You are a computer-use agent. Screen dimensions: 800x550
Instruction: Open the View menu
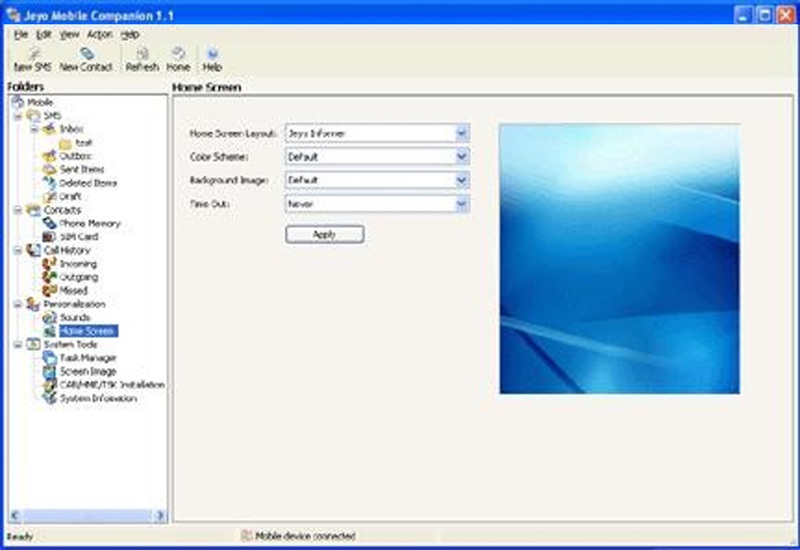pyautogui.click(x=69, y=34)
